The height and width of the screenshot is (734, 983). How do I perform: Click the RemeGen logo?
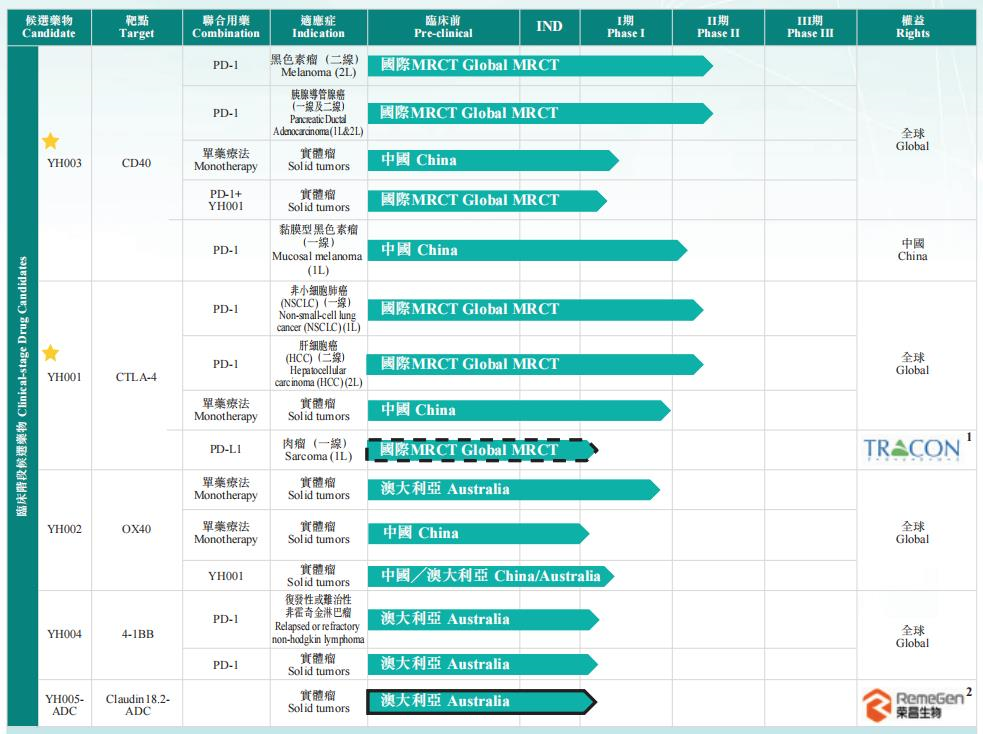(913, 705)
